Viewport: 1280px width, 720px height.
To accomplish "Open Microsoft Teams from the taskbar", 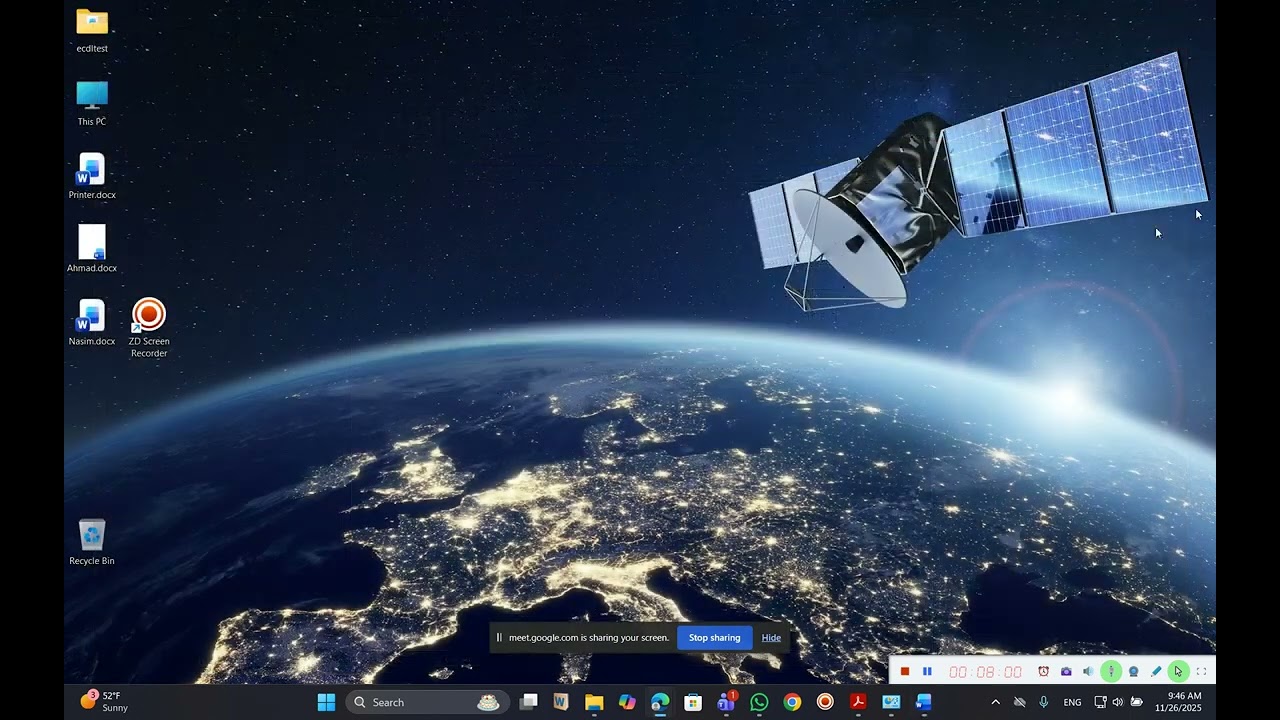I will pyautogui.click(x=726, y=702).
